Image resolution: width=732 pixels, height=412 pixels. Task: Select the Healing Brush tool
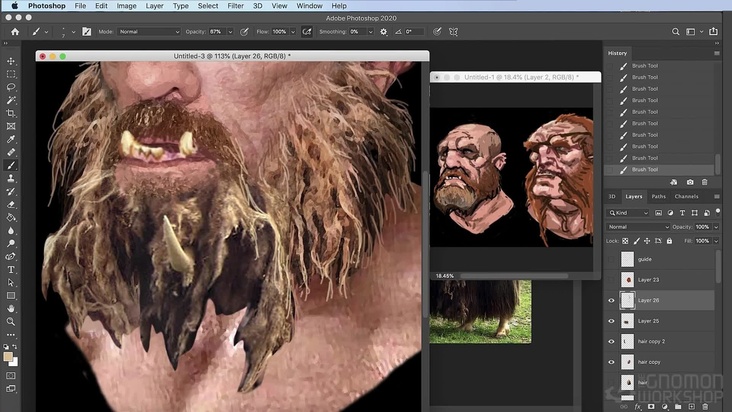(11, 152)
